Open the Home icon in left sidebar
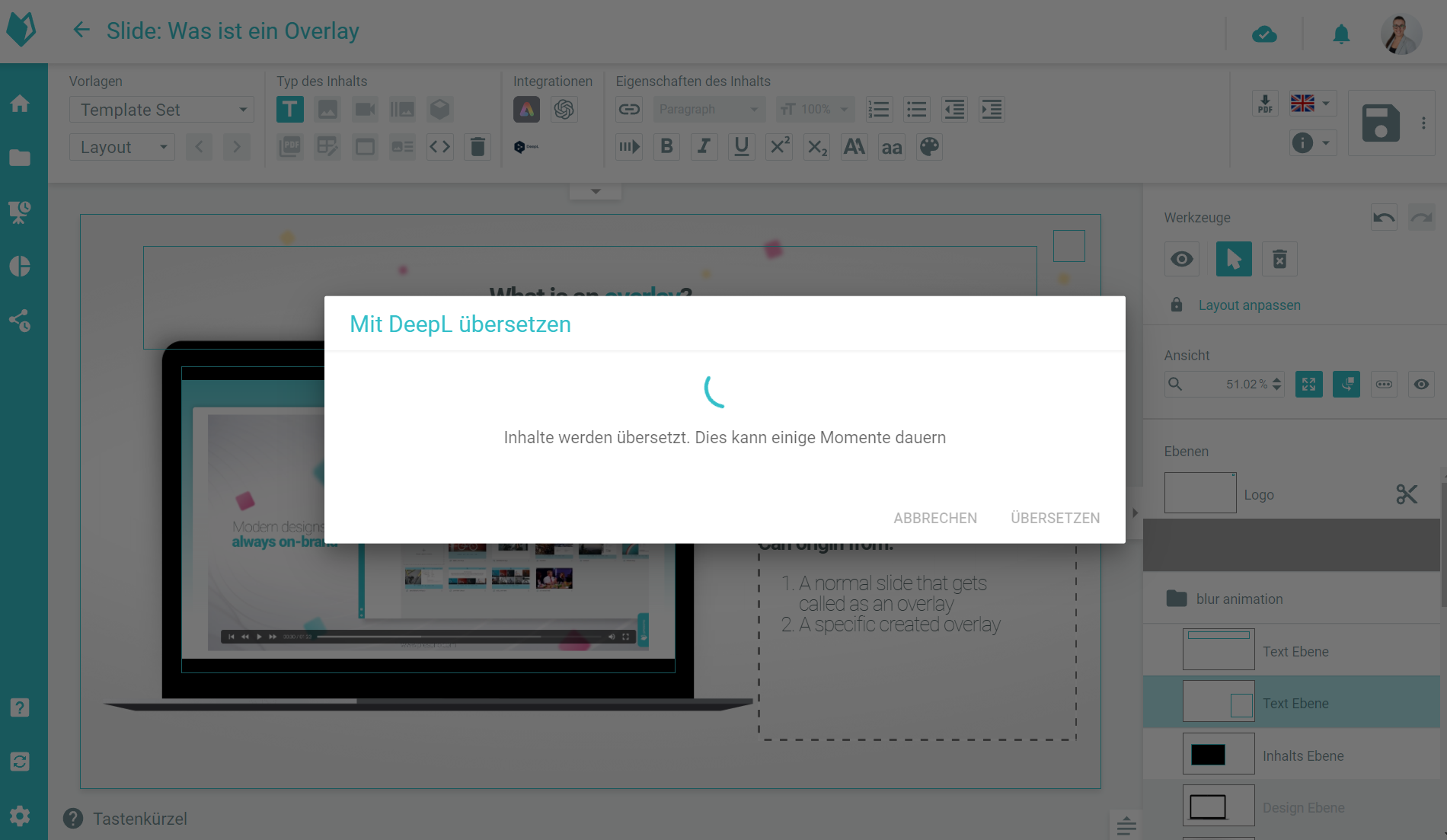Screen dimensions: 1447x840 pyautogui.click(x=20, y=104)
